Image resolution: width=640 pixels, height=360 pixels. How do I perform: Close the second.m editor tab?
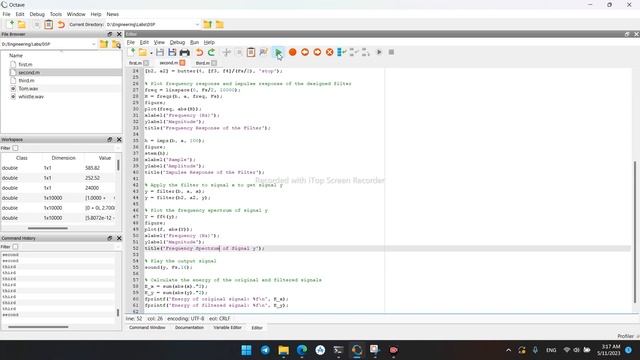coord(182,62)
